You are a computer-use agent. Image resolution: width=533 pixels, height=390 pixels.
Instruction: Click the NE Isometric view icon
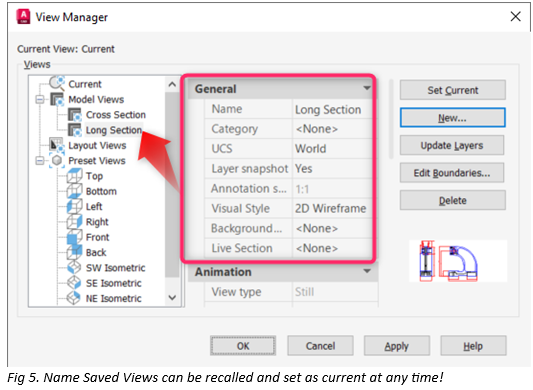(74, 298)
